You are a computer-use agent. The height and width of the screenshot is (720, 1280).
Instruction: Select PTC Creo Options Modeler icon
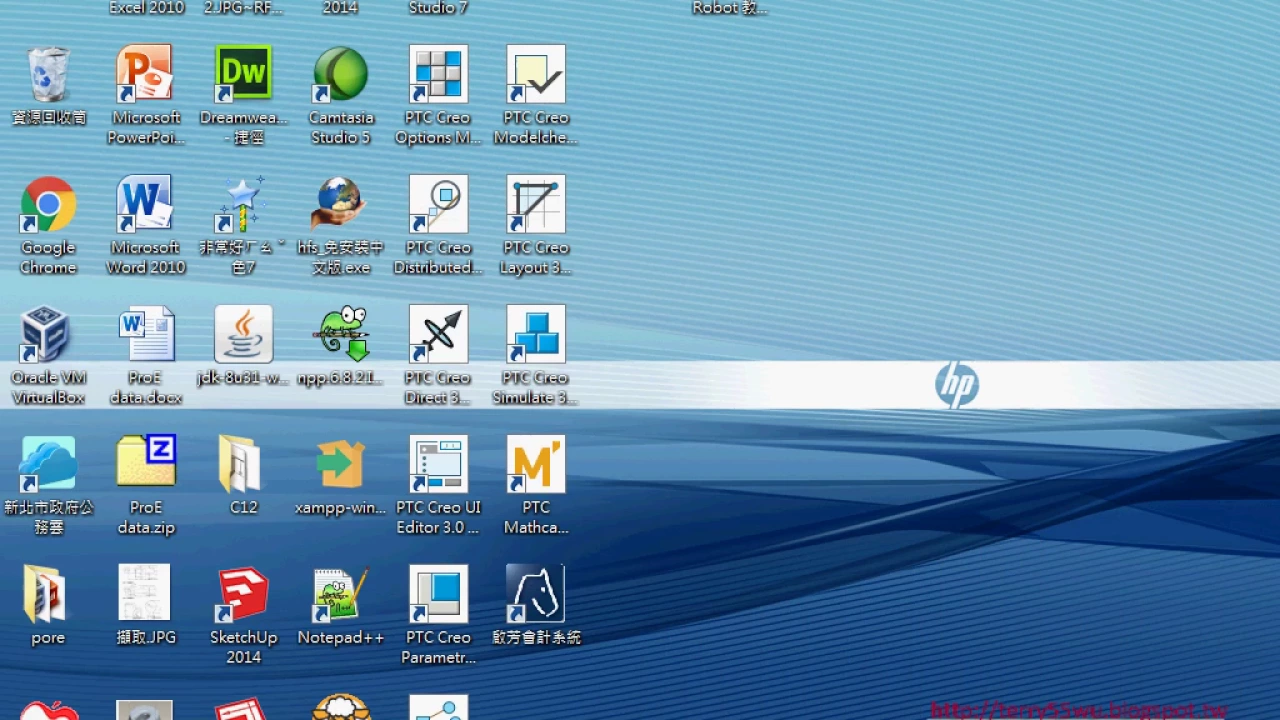coord(438,74)
